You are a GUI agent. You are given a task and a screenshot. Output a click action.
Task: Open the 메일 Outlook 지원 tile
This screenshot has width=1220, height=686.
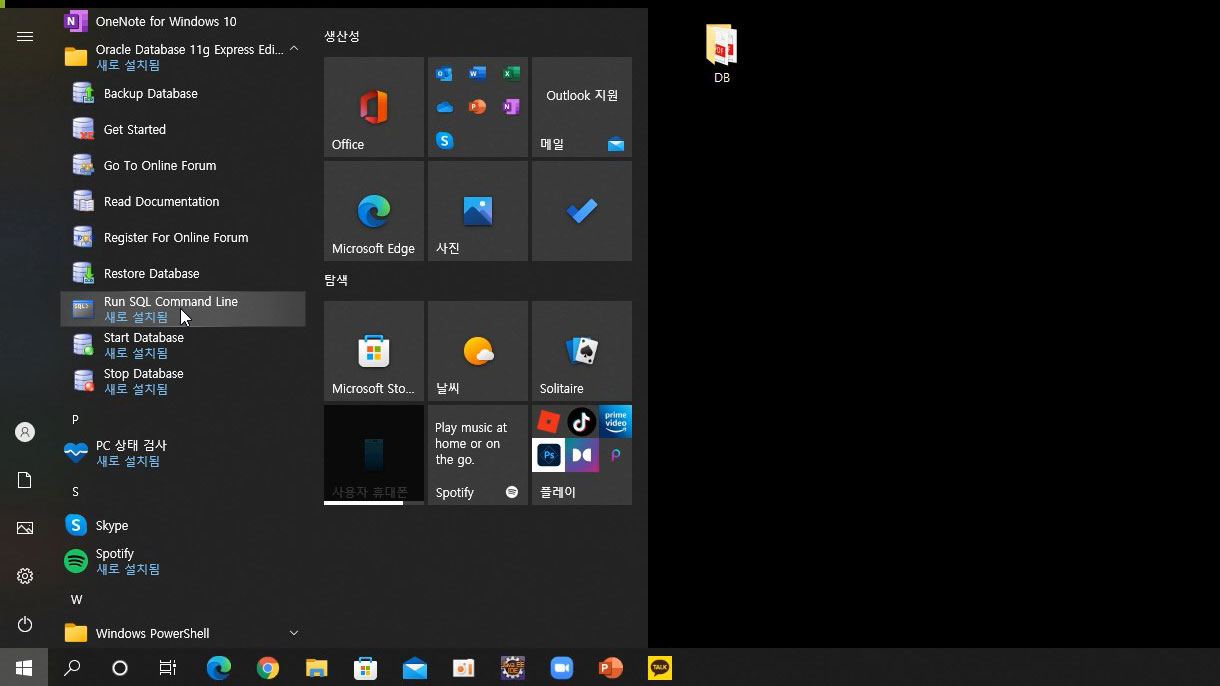(582, 107)
